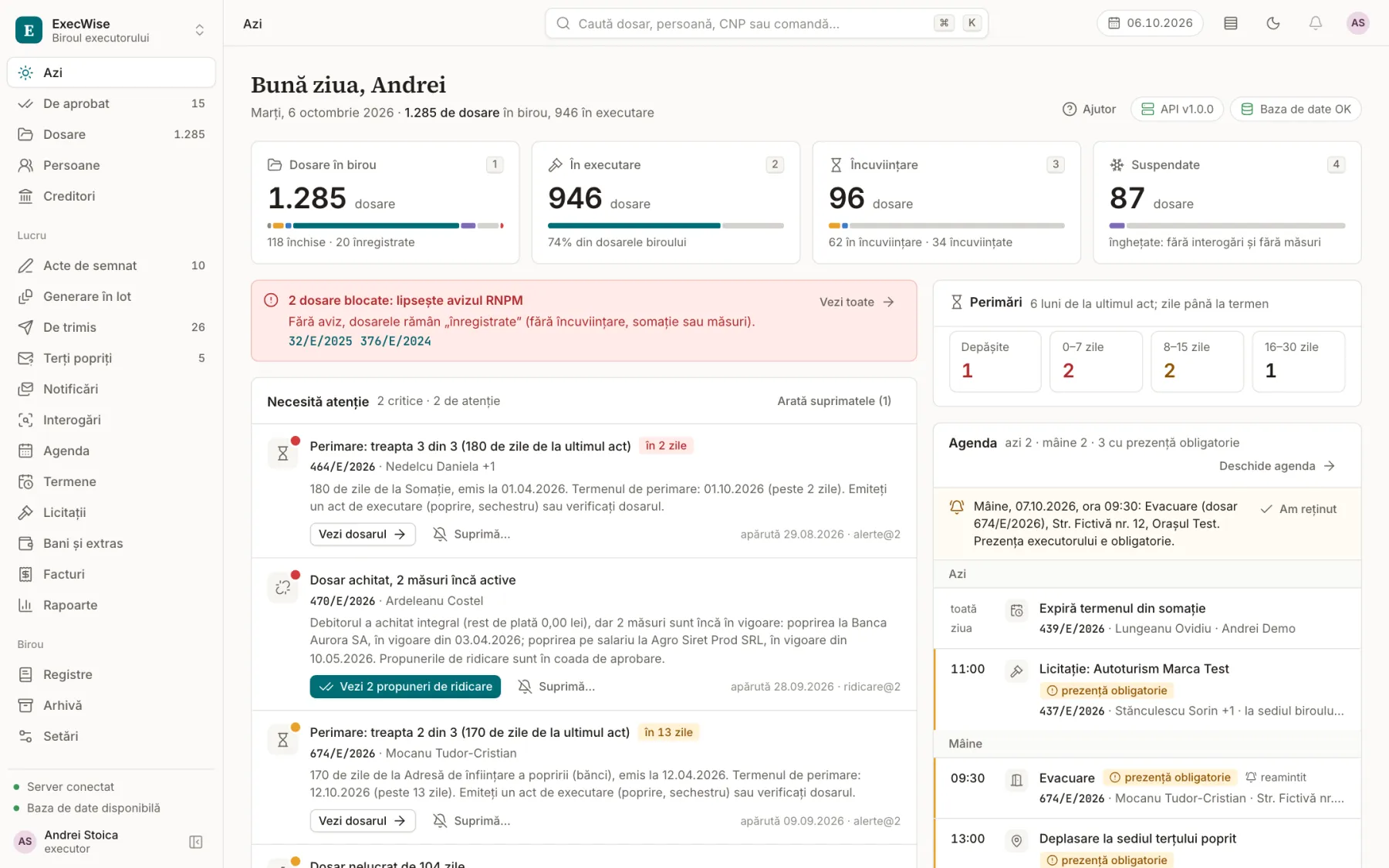Click the Ajutor help button
The height and width of the screenshot is (868, 1389).
(x=1089, y=109)
